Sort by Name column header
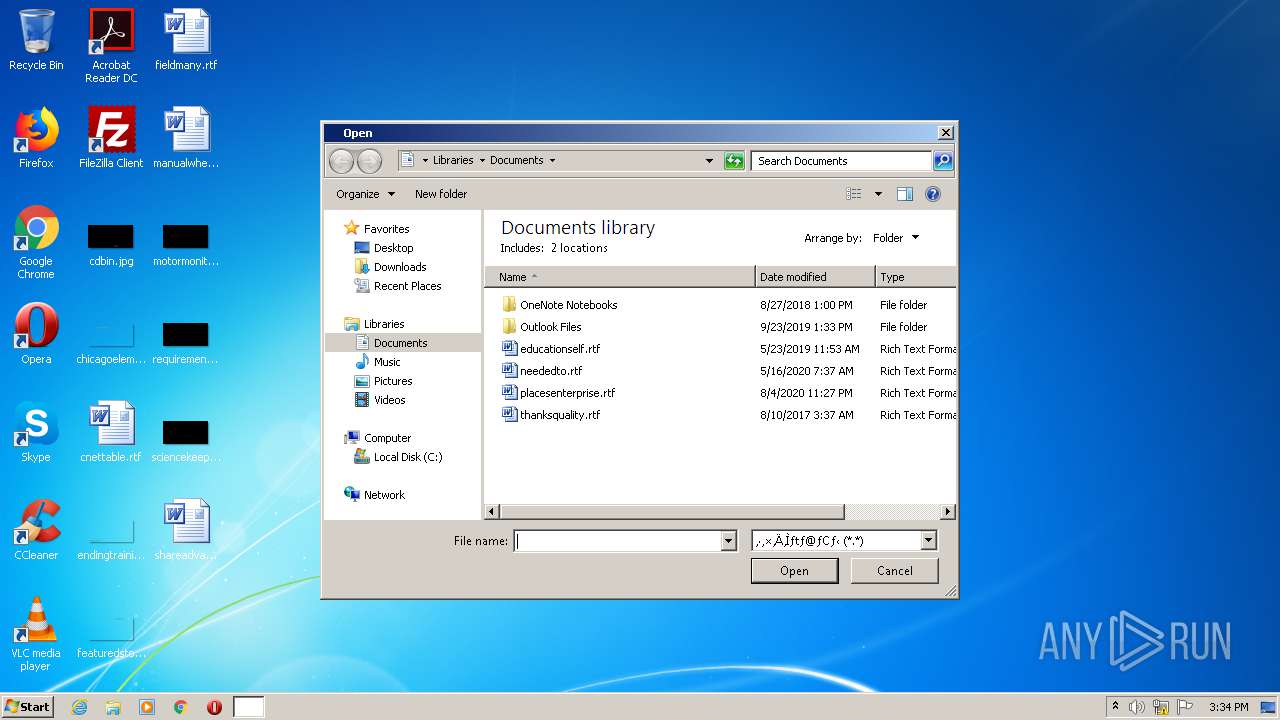 point(620,277)
